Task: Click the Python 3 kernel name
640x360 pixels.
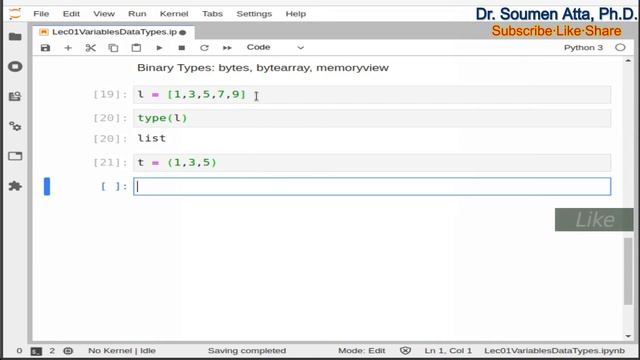Action: click(583, 47)
